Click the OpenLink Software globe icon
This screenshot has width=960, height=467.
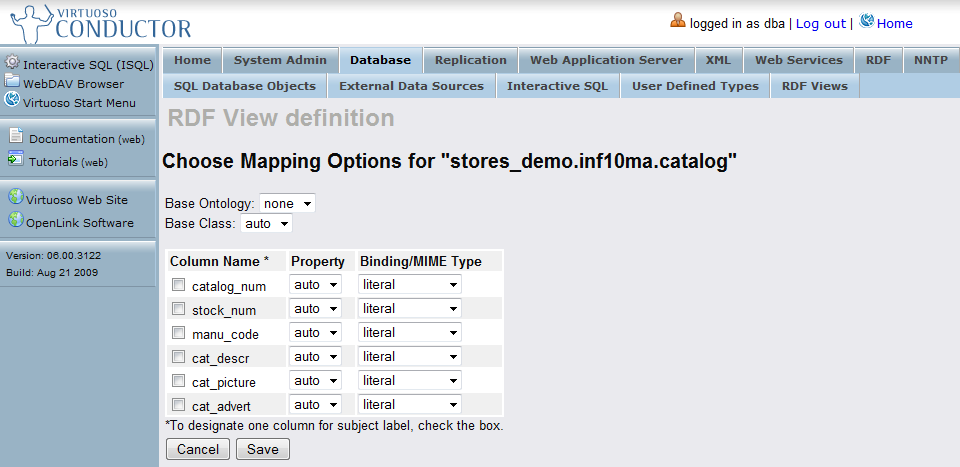(15, 220)
